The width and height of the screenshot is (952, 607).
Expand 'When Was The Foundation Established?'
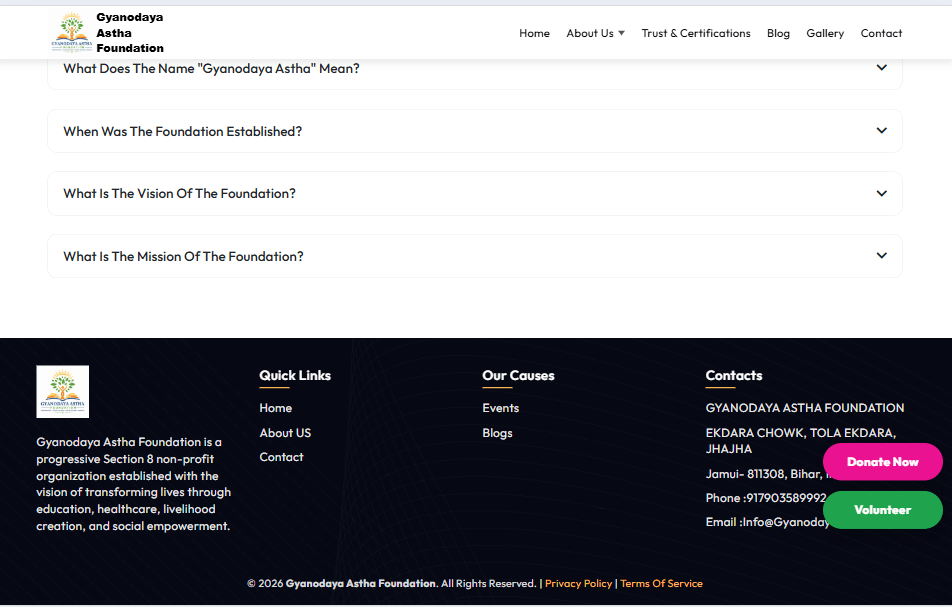pyautogui.click(x=475, y=131)
